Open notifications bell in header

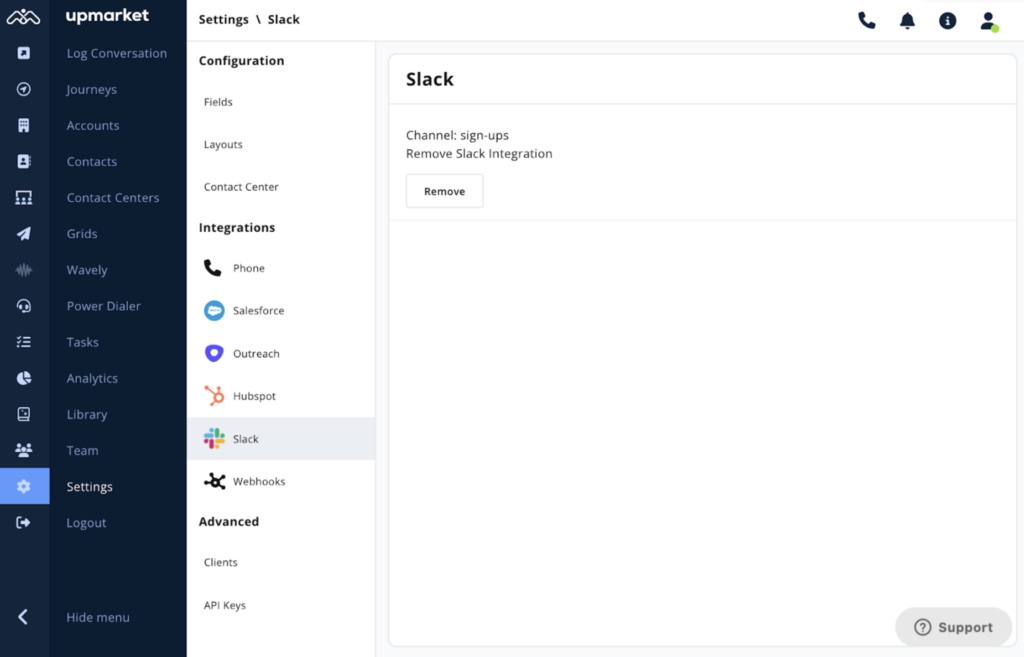pos(907,21)
